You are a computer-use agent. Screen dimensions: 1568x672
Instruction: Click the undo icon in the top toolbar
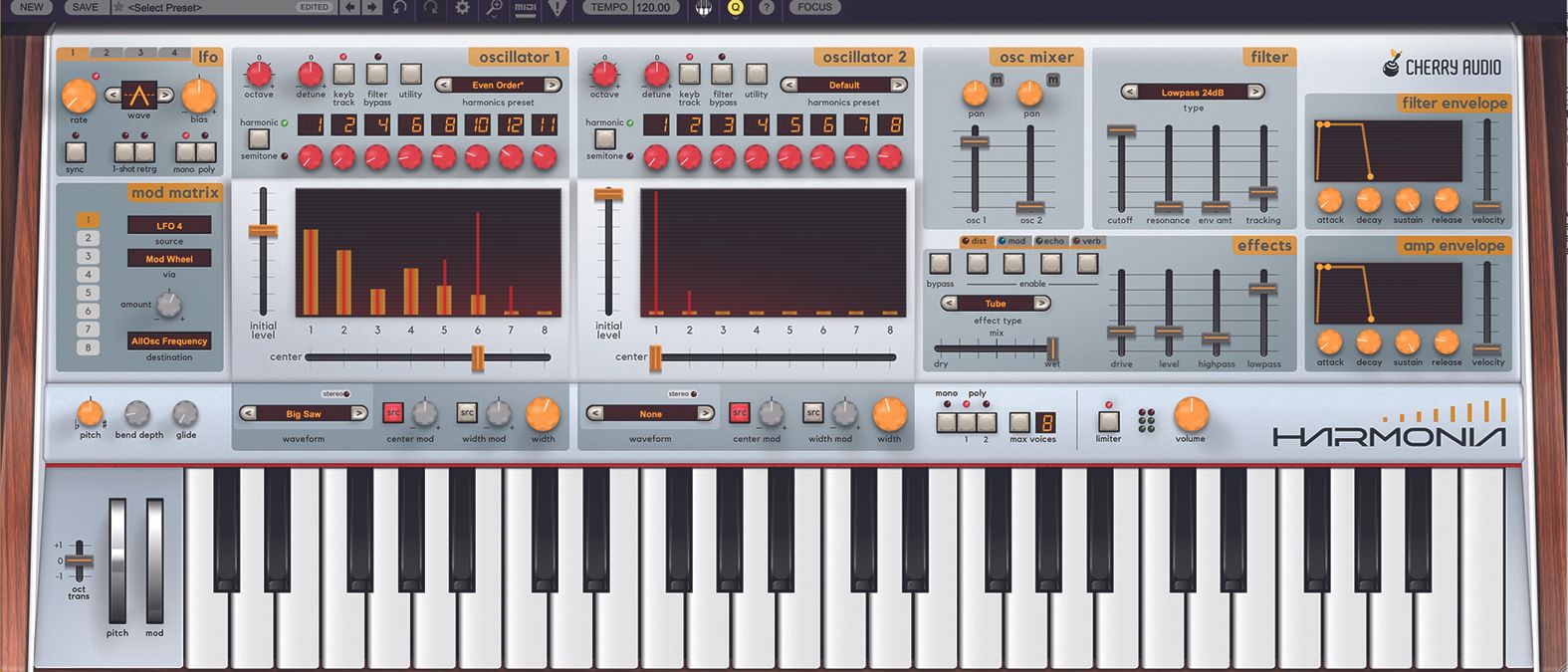tap(399, 7)
